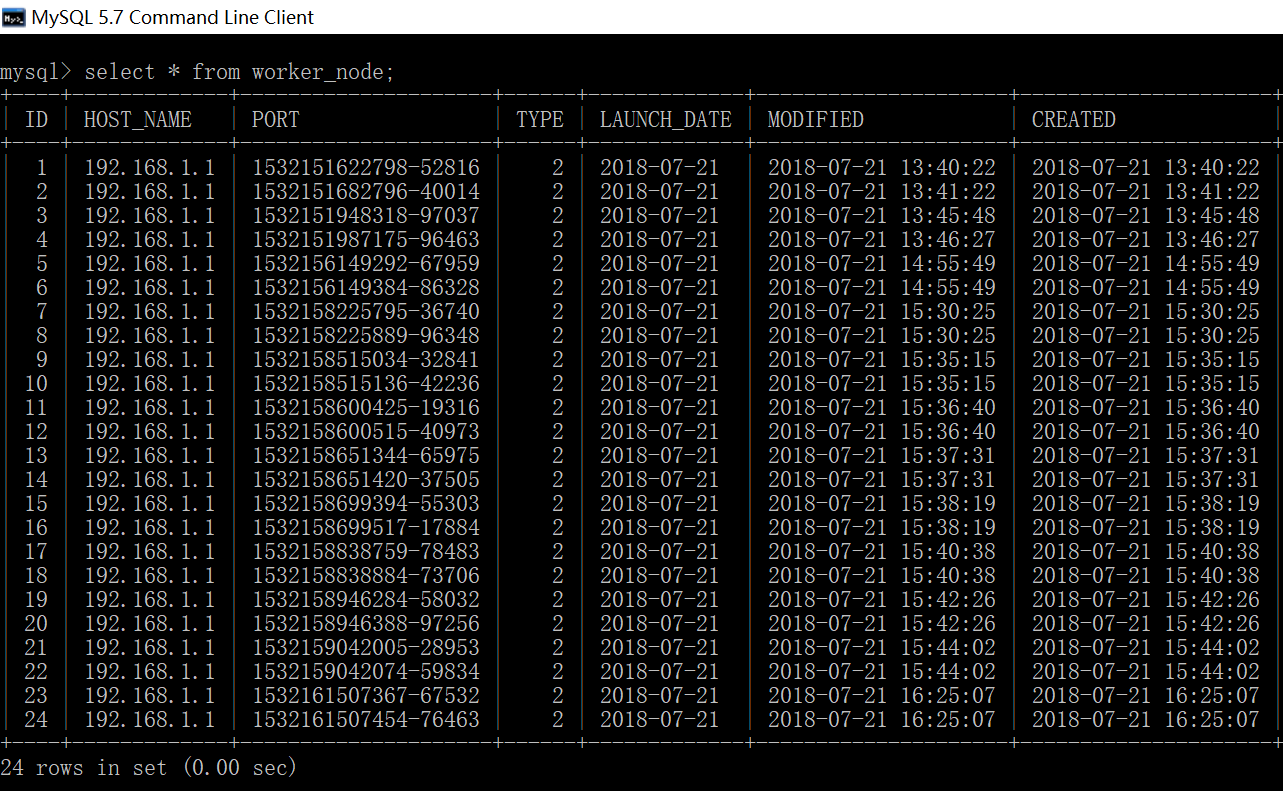Click the HOST_NAME column header
1283x791 pixels.
[x=137, y=120]
